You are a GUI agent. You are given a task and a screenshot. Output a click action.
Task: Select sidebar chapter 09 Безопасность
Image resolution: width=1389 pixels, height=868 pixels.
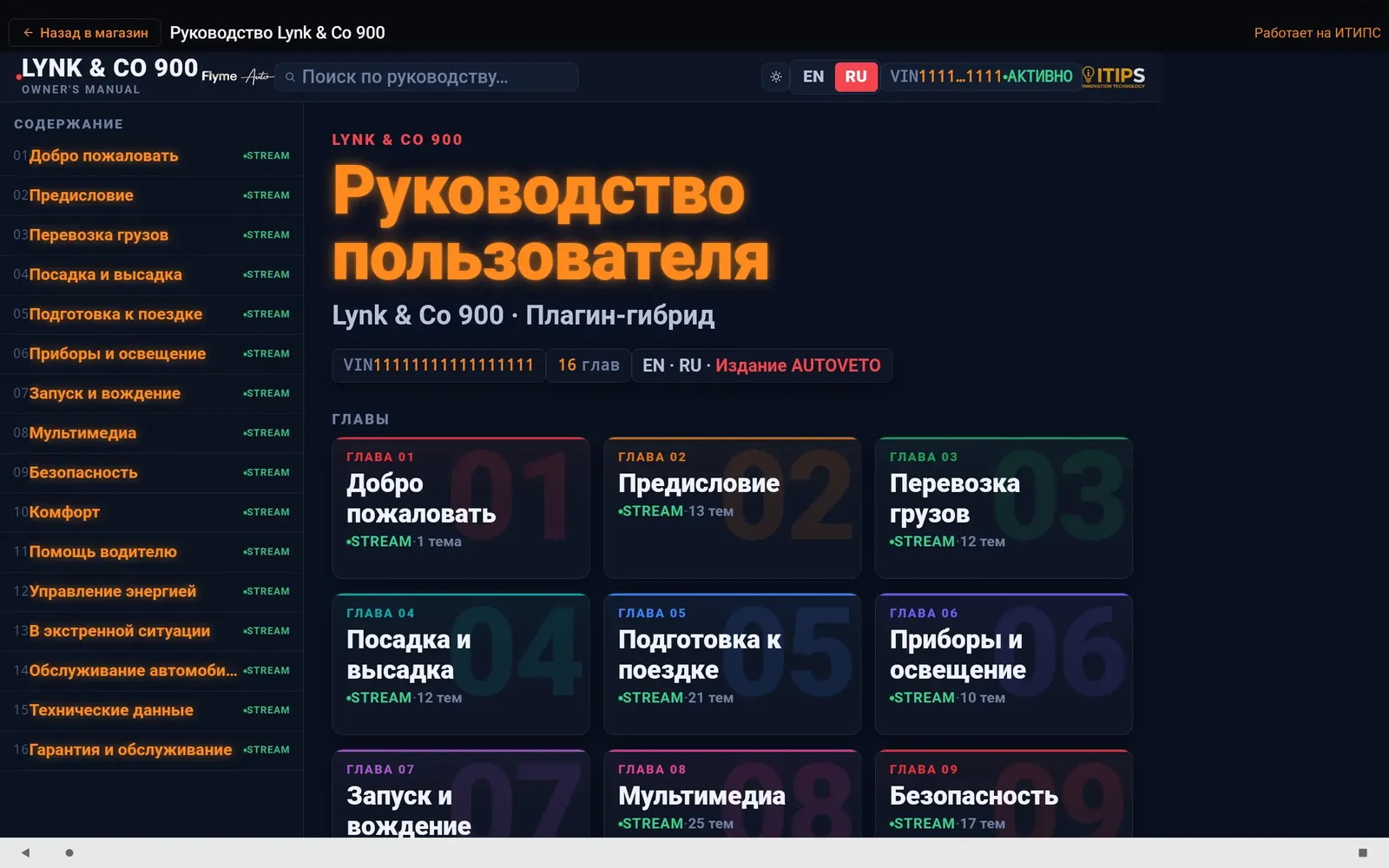[152, 473]
